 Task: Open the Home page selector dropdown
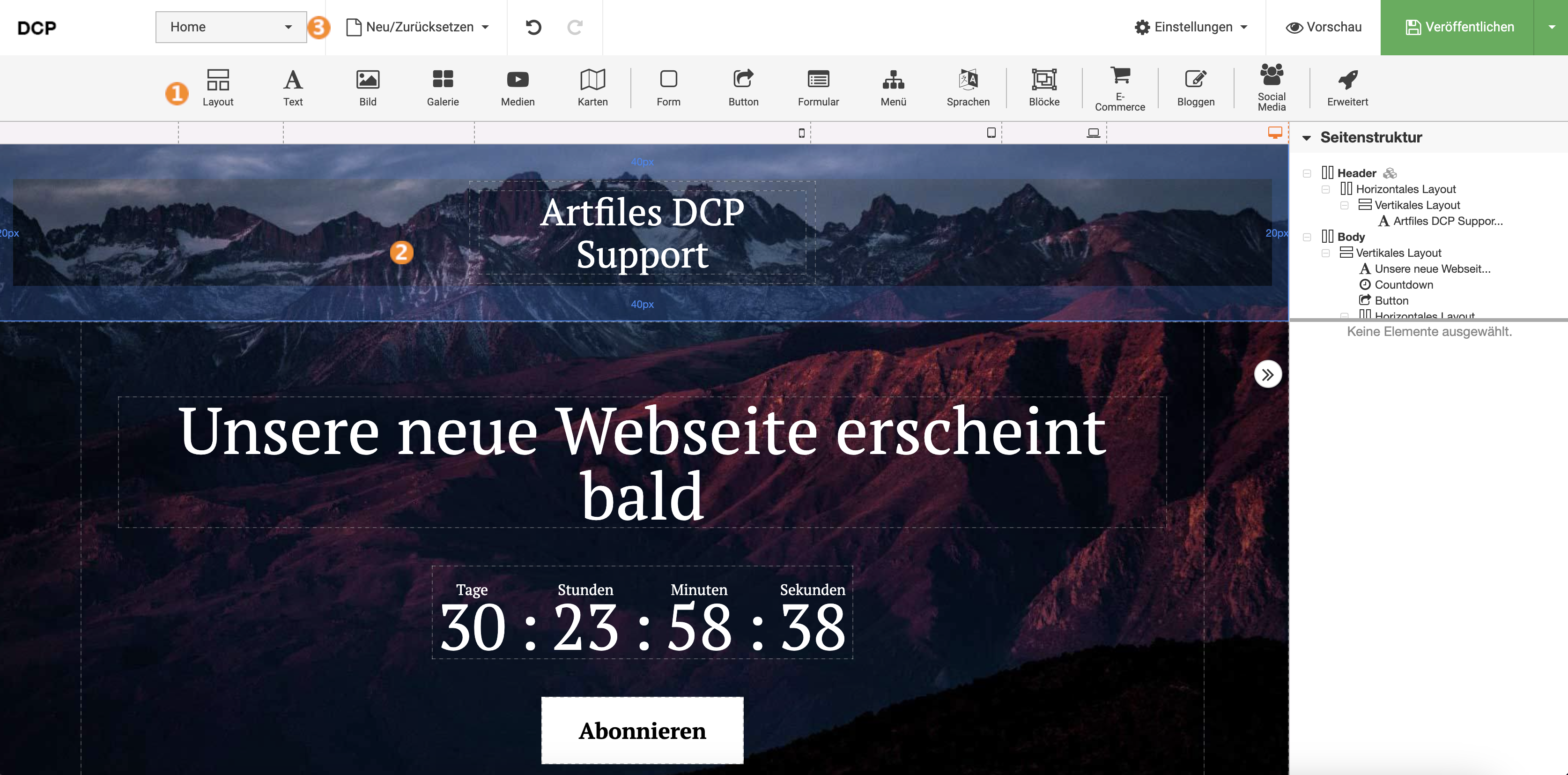(231, 27)
